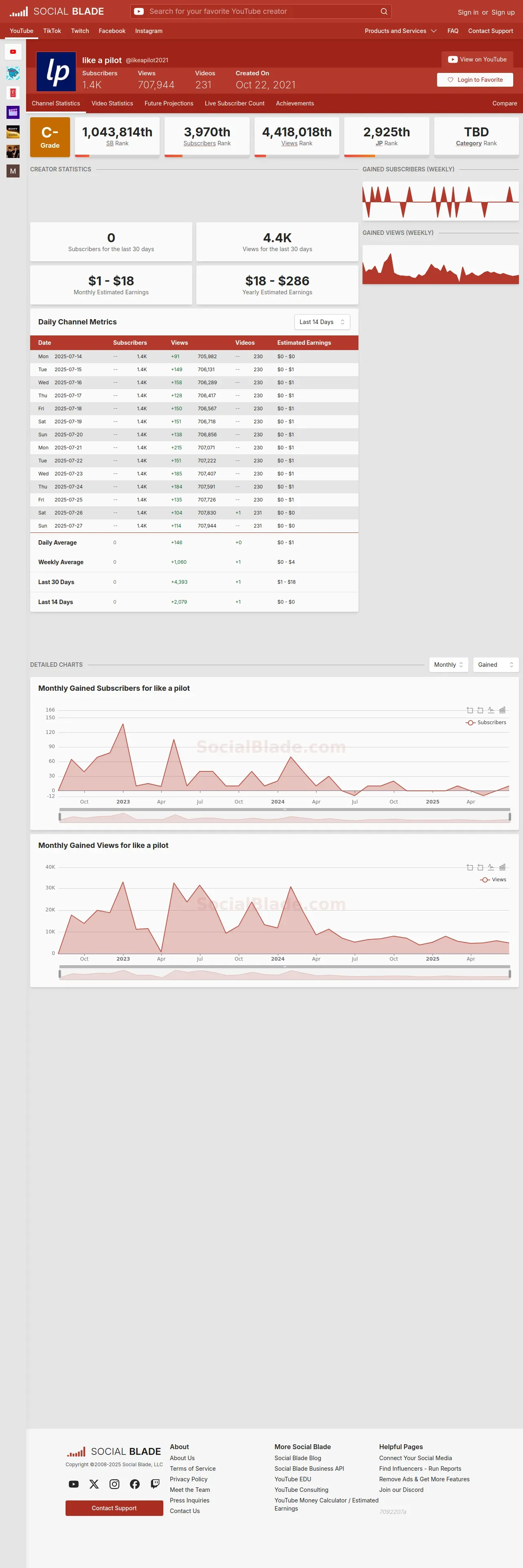523x1568 pixels.
Task: Open the footer Facebook social icon
Action: click(x=134, y=1484)
